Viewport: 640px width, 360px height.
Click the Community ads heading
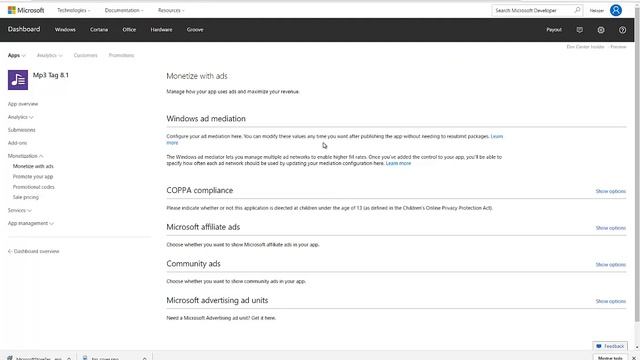[x=193, y=264]
